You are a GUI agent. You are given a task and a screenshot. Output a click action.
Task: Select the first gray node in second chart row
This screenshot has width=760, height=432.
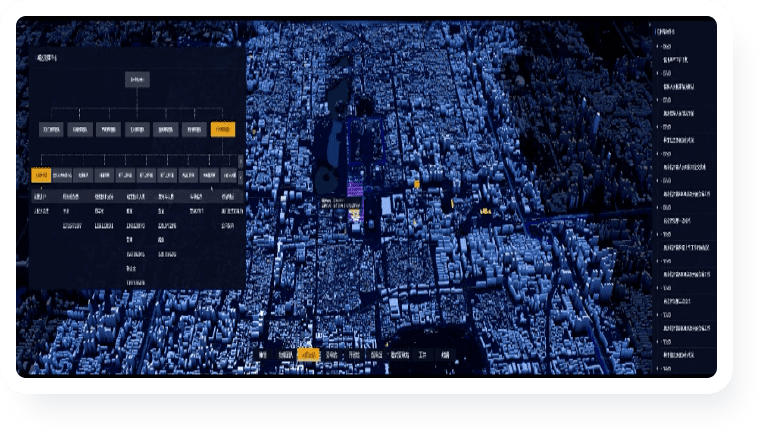click(x=51, y=129)
